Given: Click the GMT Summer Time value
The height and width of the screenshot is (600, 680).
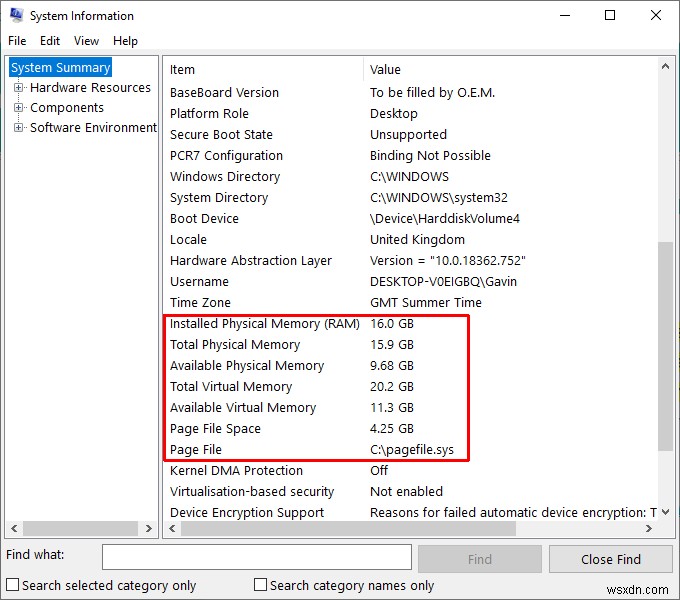Looking at the screenshot, I should (426, 302).
